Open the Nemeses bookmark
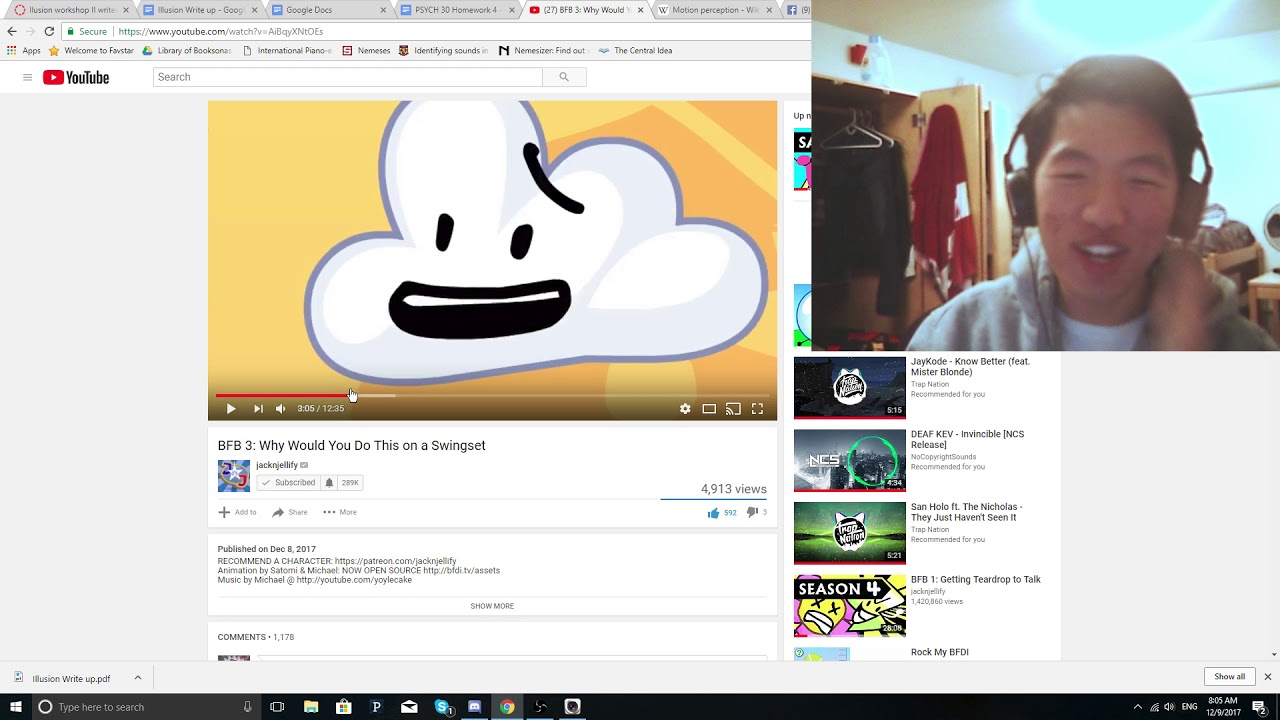This screenshot has width=1280, height=720. click(x=366, y=50)
